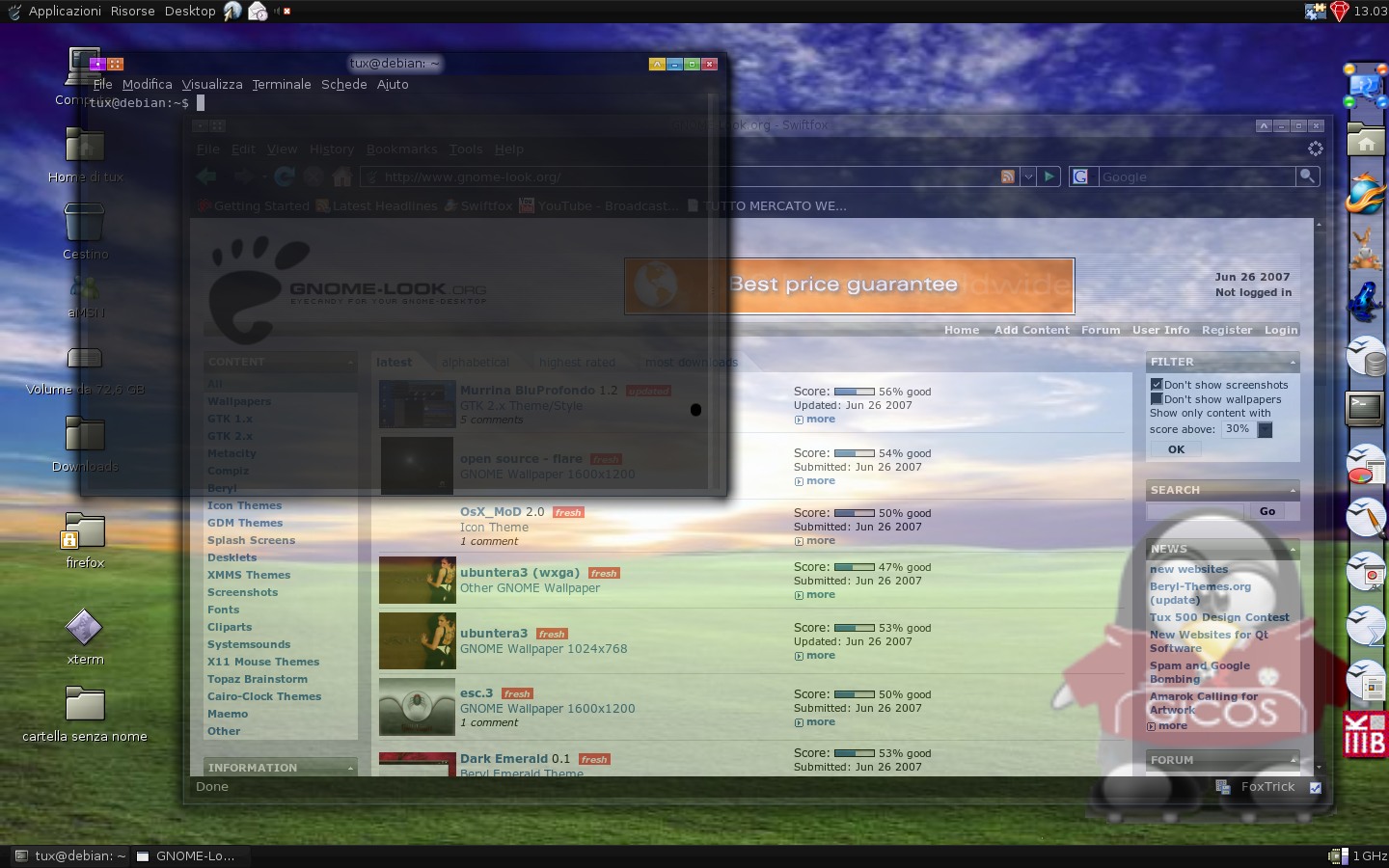Image resolution: width=1389 pixels, height=868 pixels.
Task: Open the Modifica menu in the terminal
Action: pyautogui.click(x=147, y=85)
